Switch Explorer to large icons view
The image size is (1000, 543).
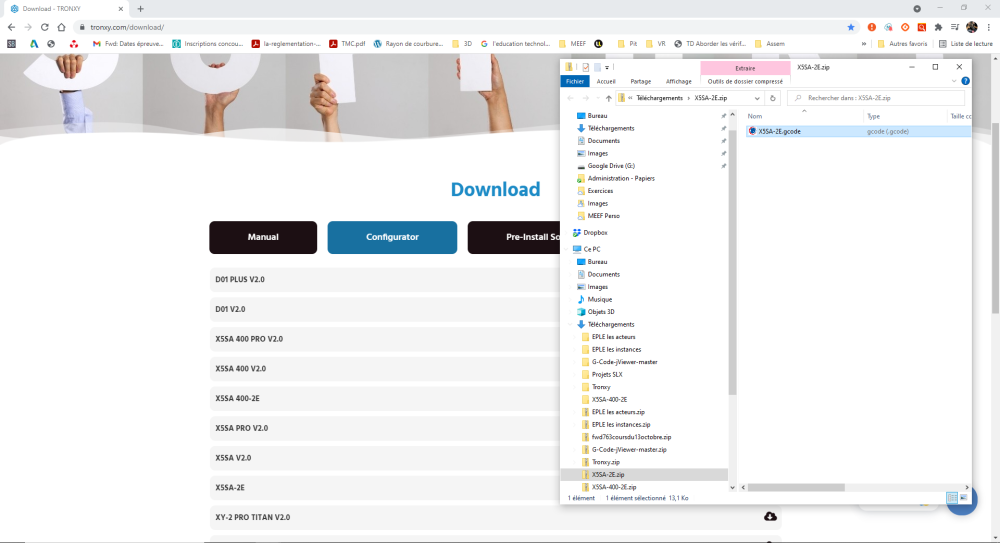click(964, 498)
